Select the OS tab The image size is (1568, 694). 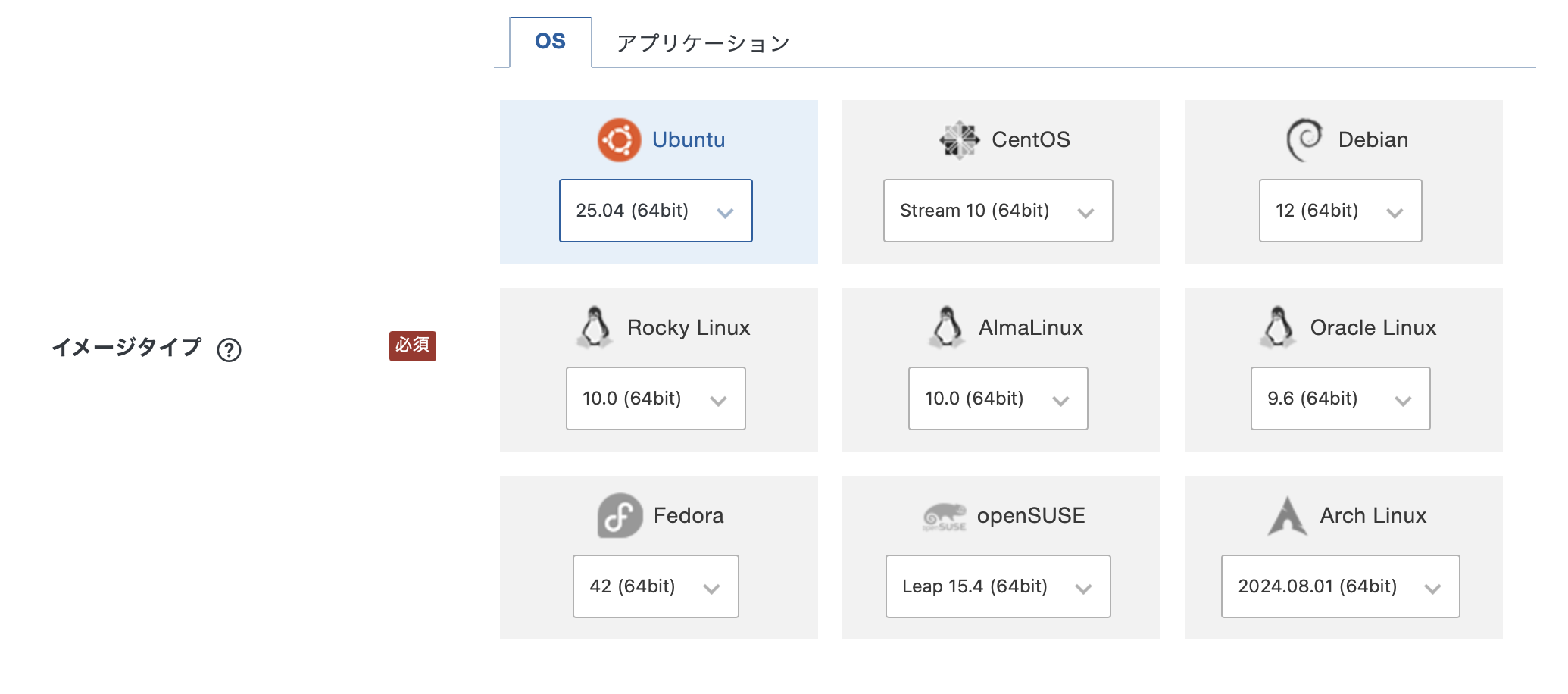point(550,42)
